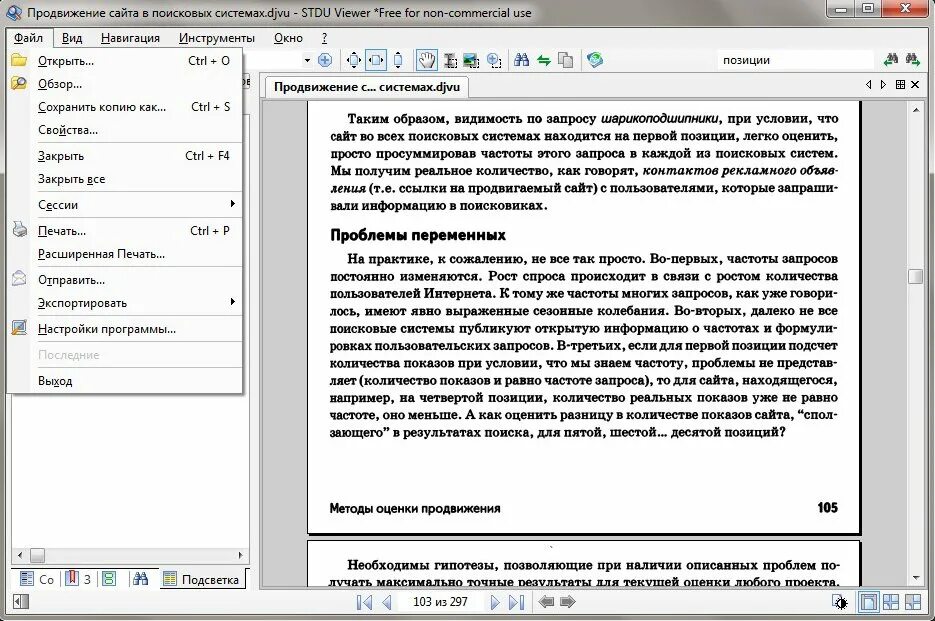Show previous tab with left triangle arrow
Screen dimensions: 935x621
pyautogui.click(x=868, y=85)
